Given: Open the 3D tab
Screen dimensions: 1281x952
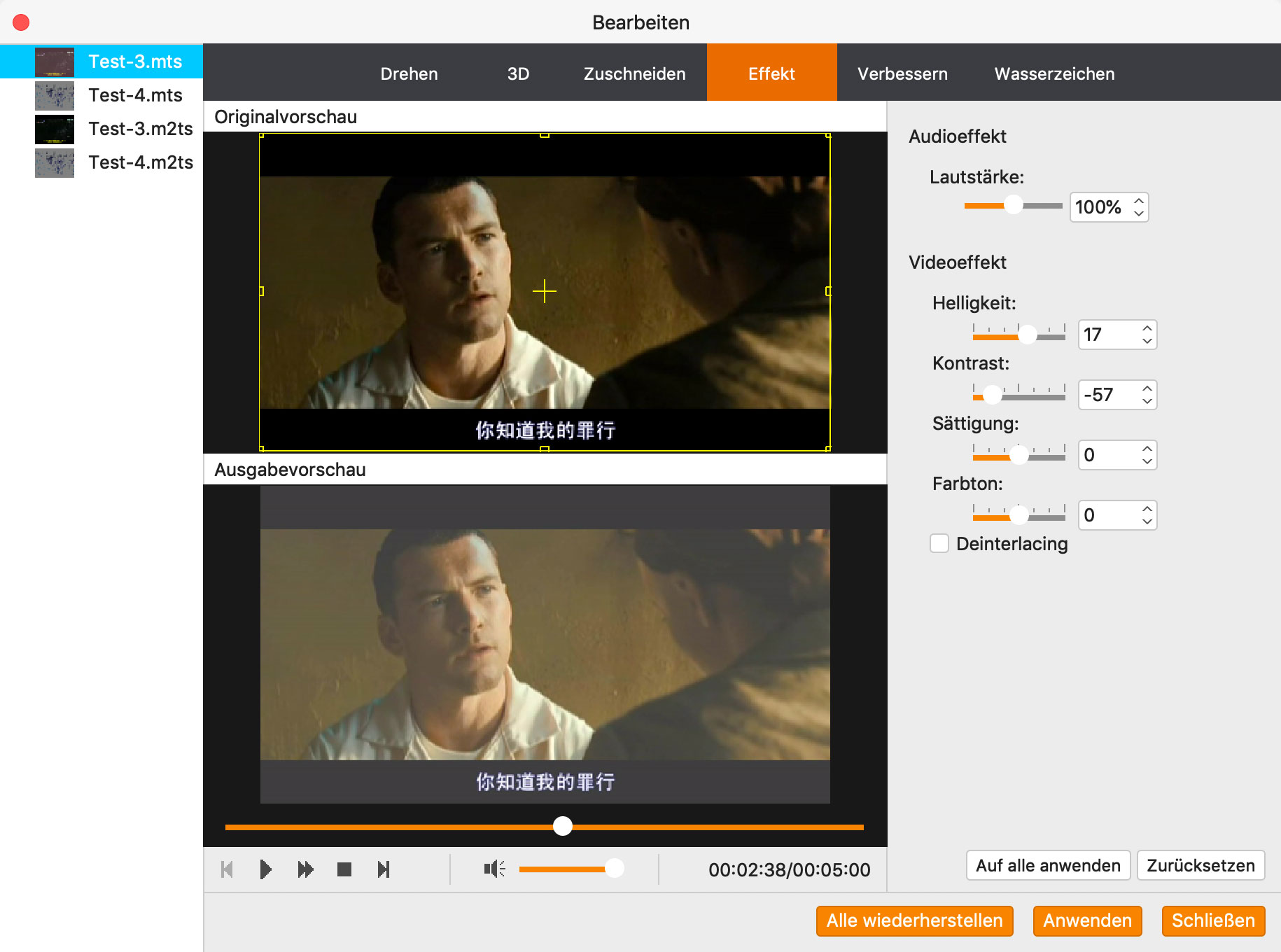Looking at the screenshot, I should point(518,73).
